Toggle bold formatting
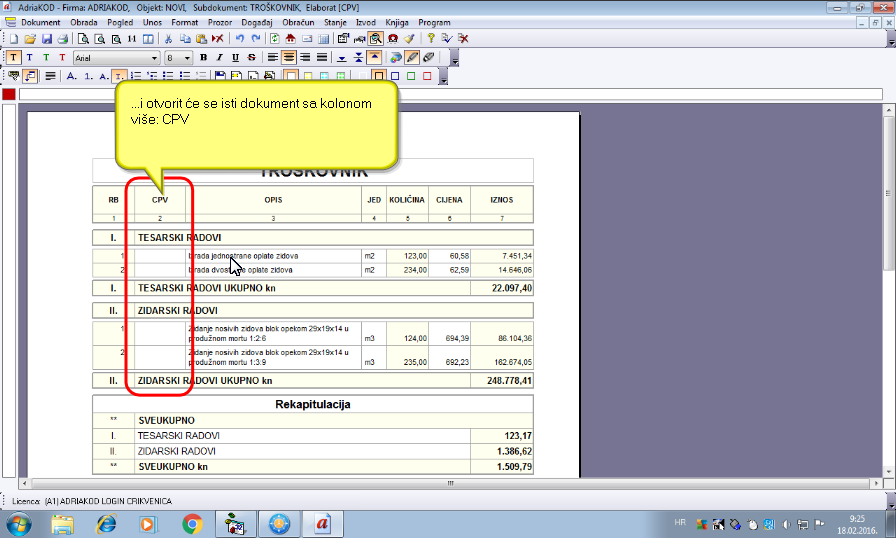Screen dimensions: 896x538 click(x=203, y=58)
